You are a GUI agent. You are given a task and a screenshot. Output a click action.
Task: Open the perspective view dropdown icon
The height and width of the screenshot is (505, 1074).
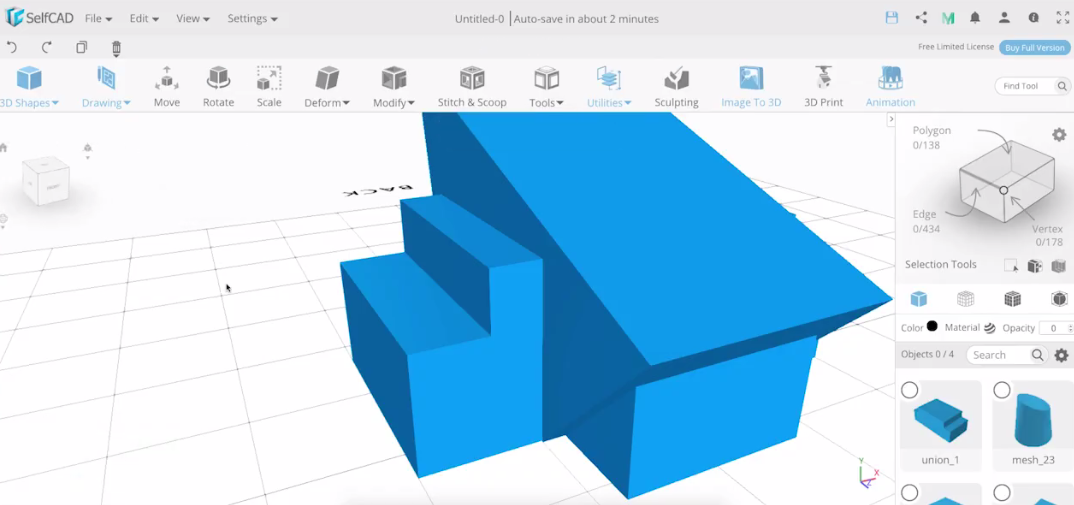tap(88, 149)
